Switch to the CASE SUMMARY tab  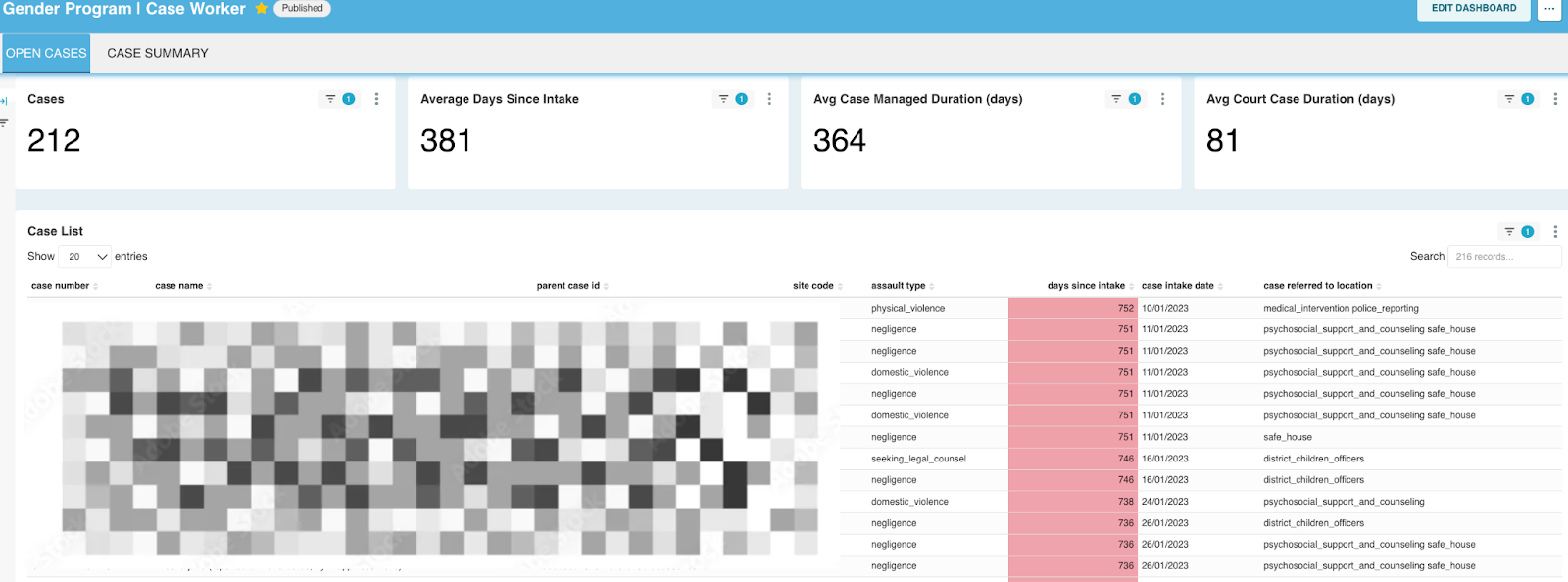pyautogui.click(x=158, y=53)
